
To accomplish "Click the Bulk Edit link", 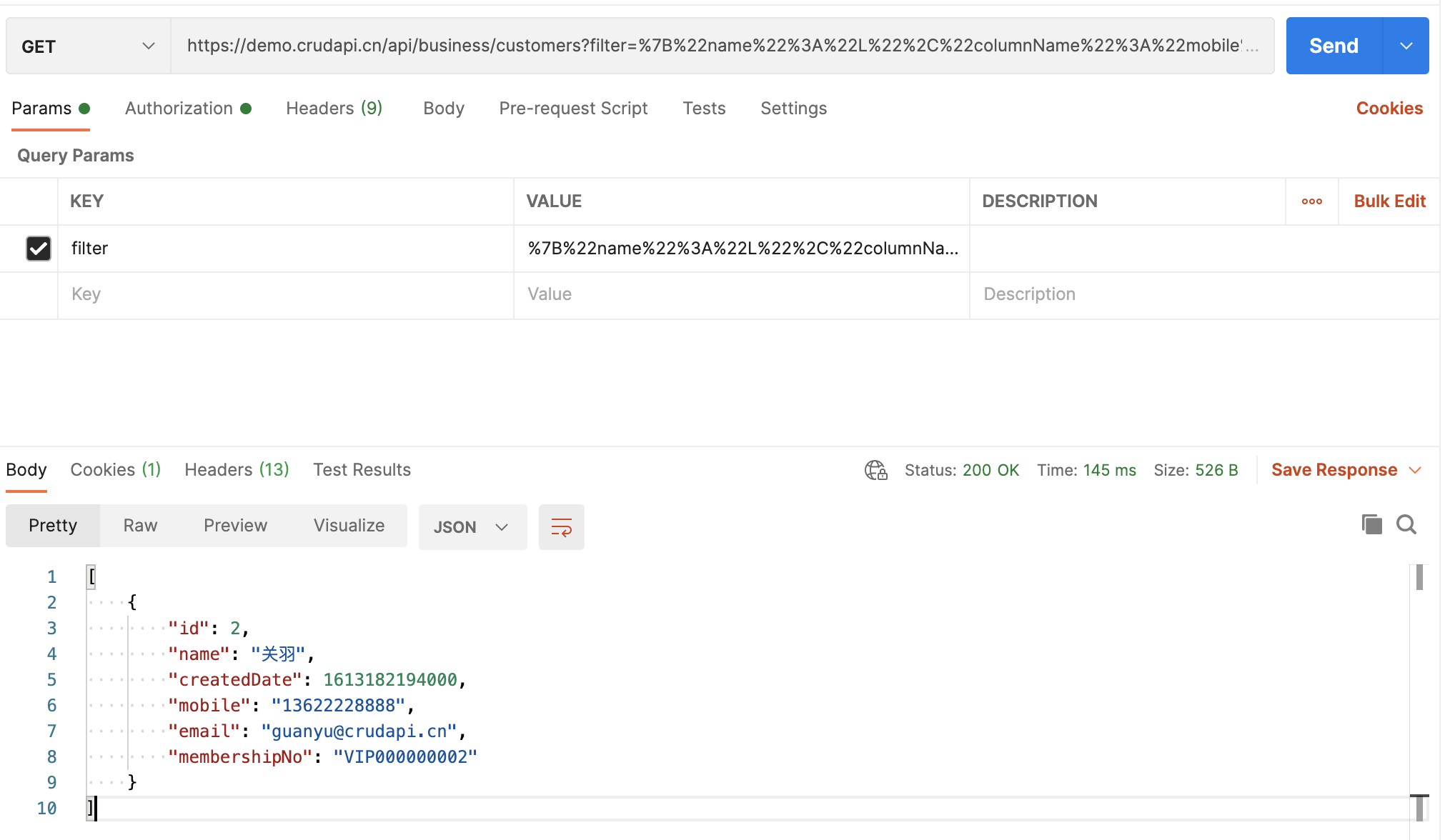I will coord(1389,201).
